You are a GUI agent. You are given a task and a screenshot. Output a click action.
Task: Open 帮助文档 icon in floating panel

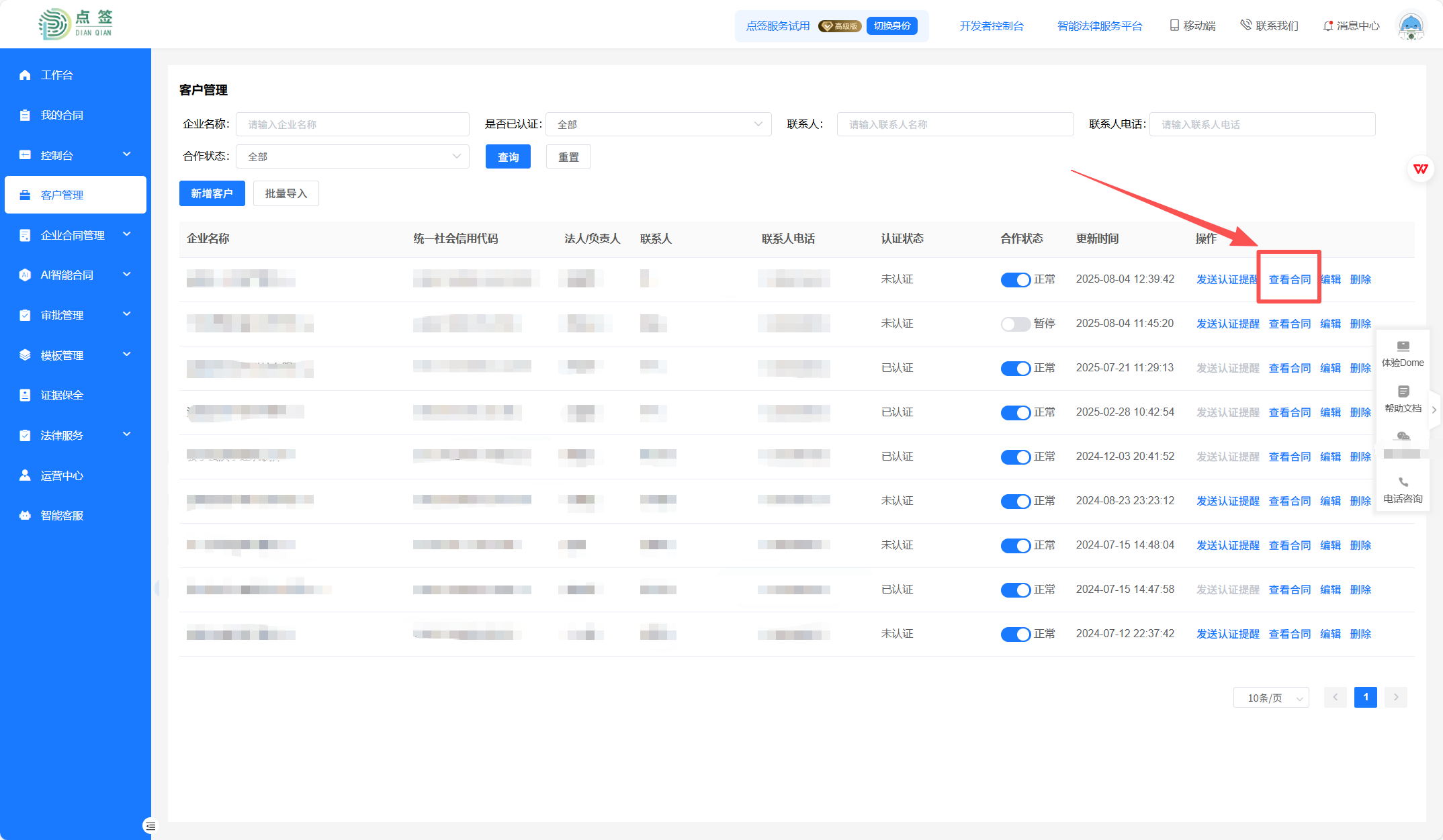(1403, 391)
